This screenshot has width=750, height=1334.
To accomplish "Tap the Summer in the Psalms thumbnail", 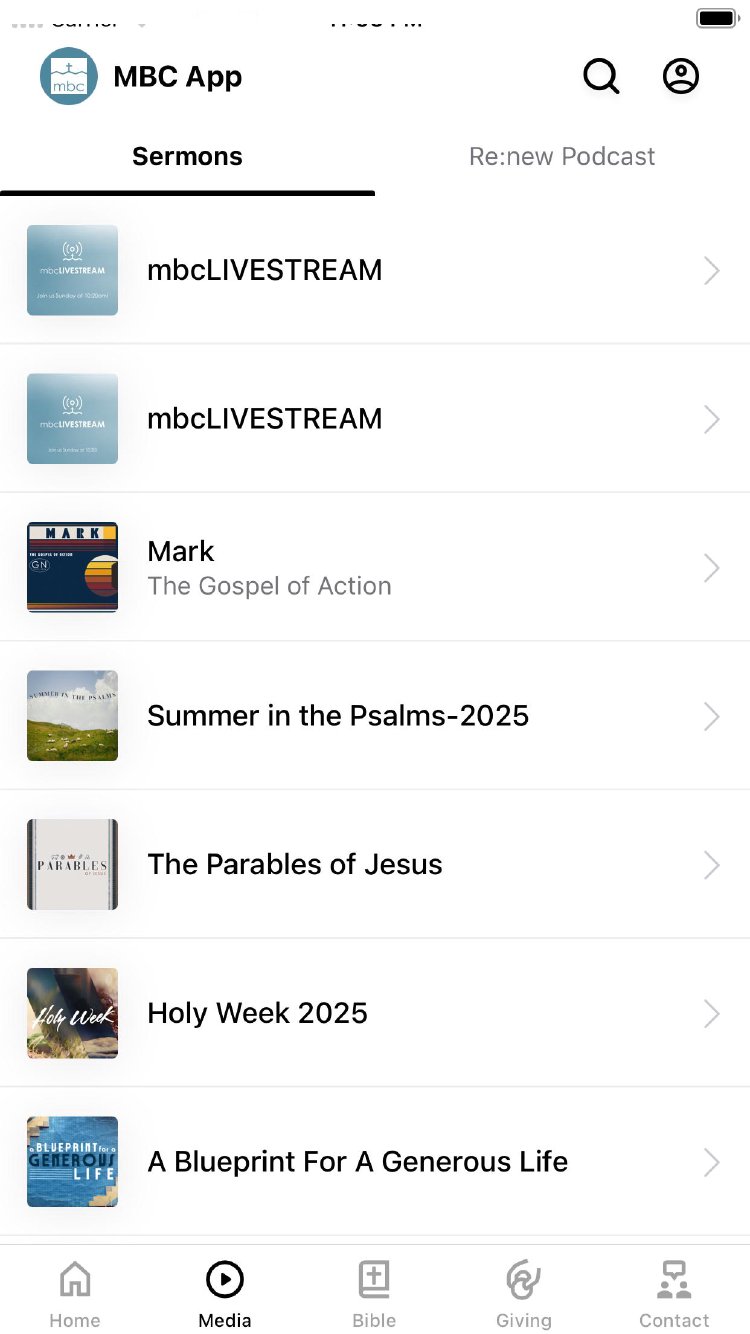I will [x=72, y=716].
